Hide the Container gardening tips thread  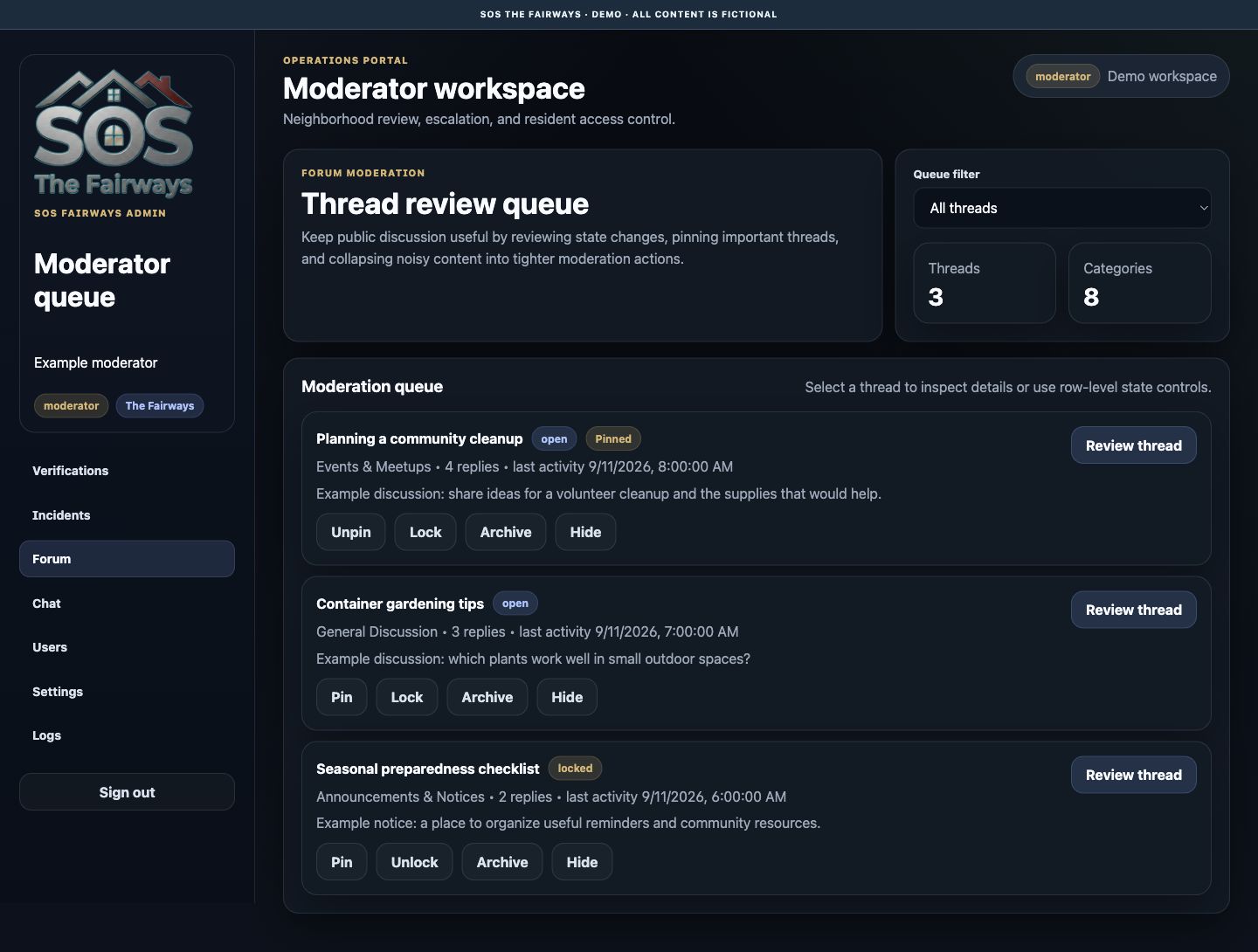tap(567, 697)
